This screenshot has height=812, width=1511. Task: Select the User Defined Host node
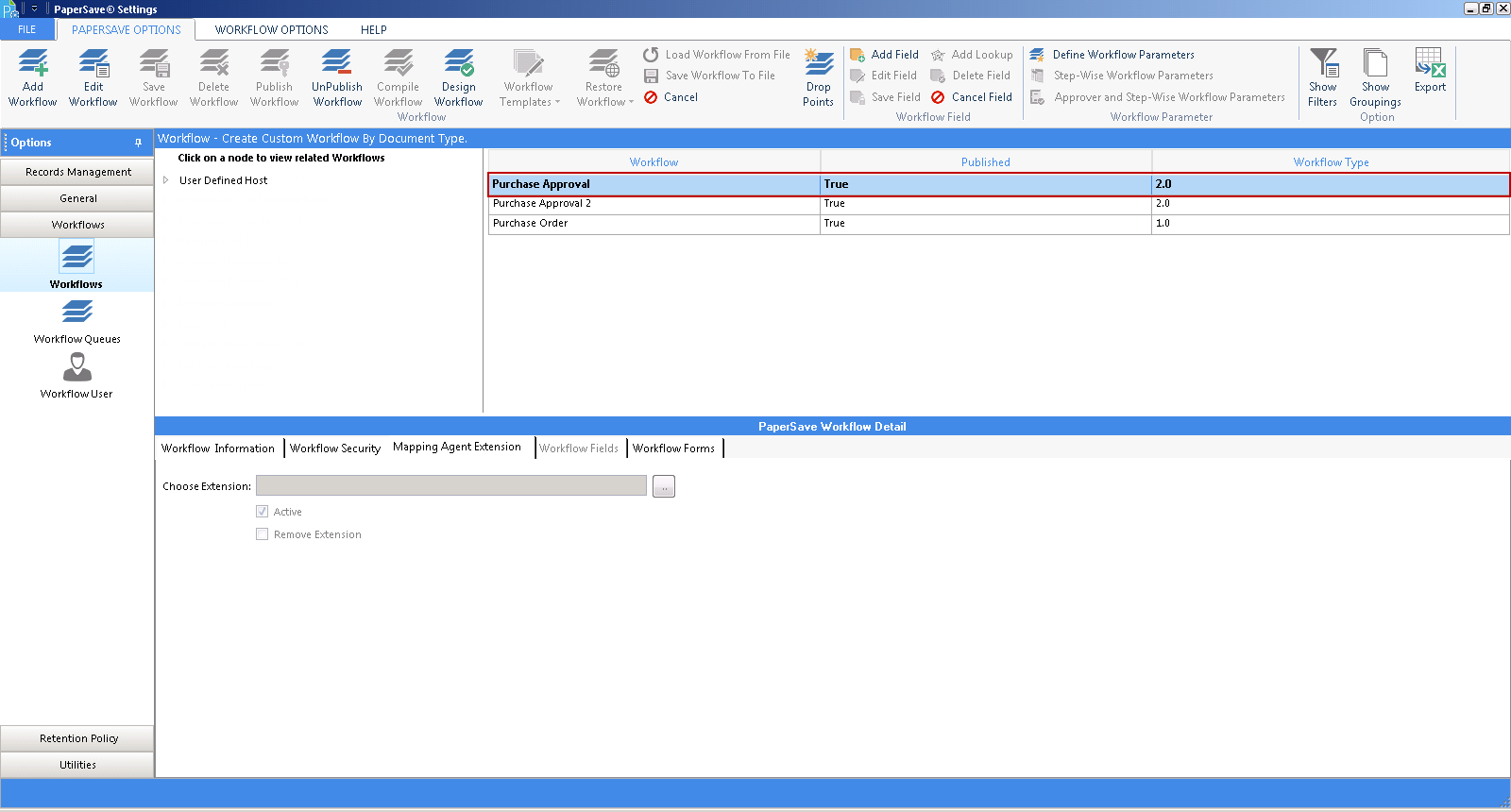[x=224, y=180]
